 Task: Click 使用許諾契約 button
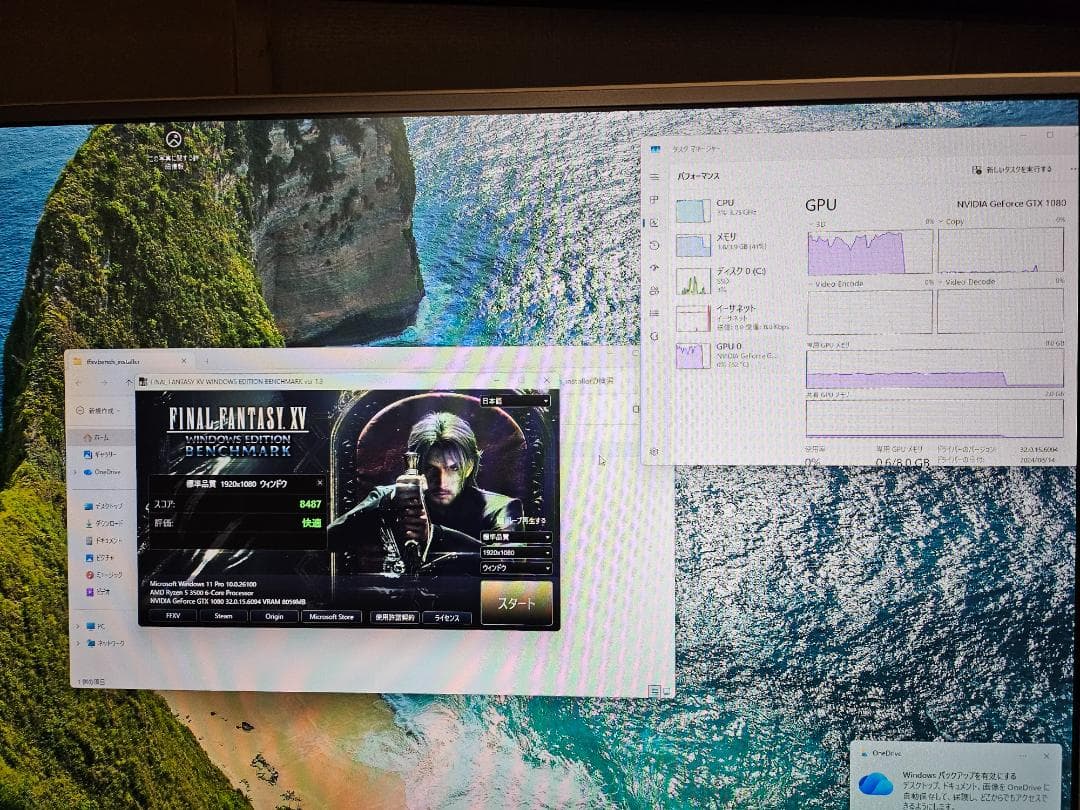point(395,618)
